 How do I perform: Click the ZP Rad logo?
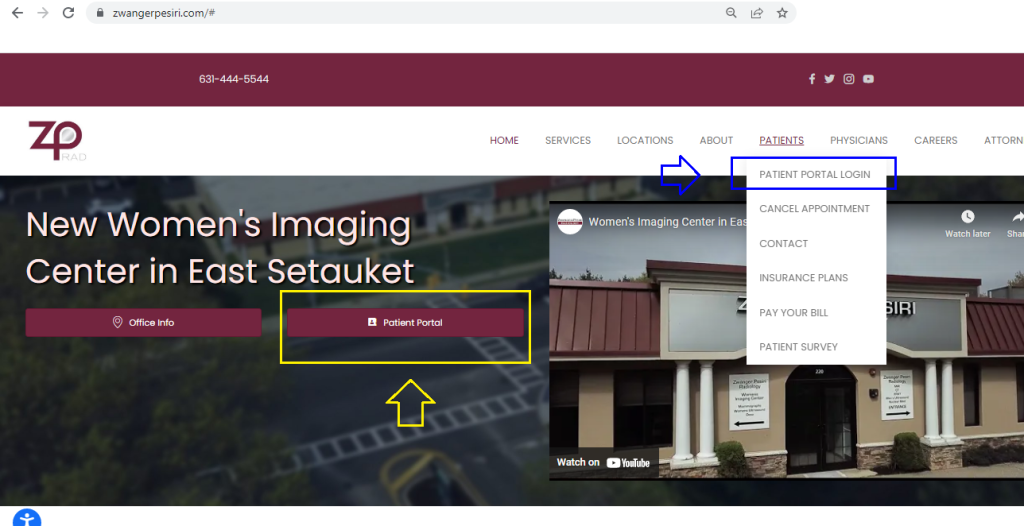(x=57, y=140)
